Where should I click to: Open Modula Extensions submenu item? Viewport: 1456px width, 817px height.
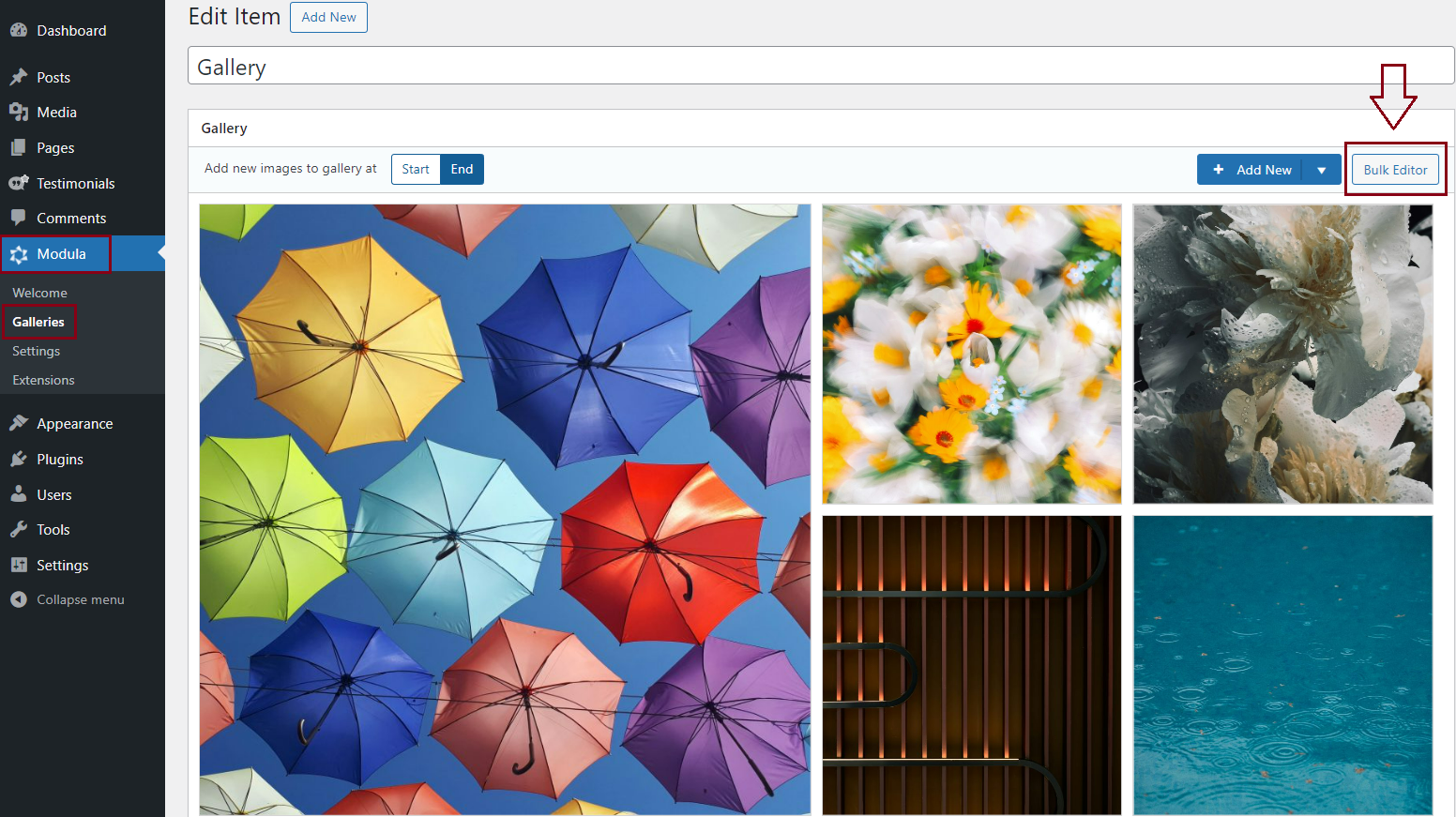coord(43,380)
